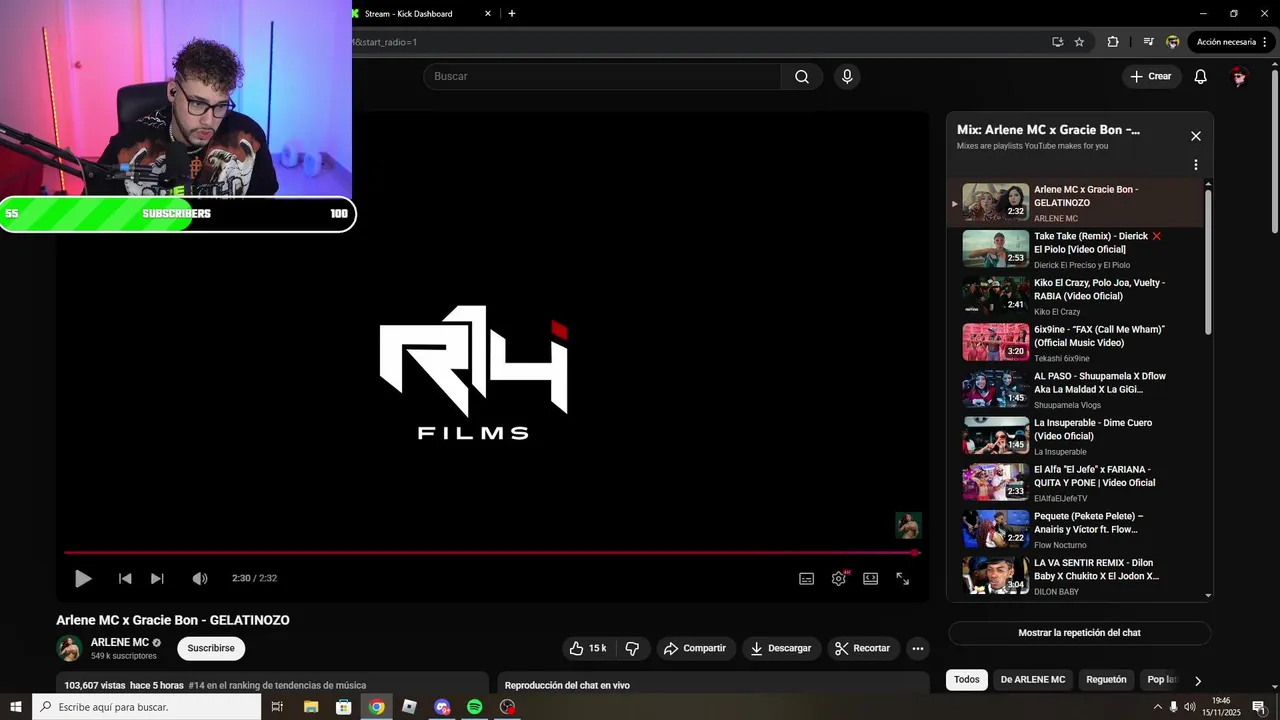
Task: Open a new browser tab
Action: point(512,14)
